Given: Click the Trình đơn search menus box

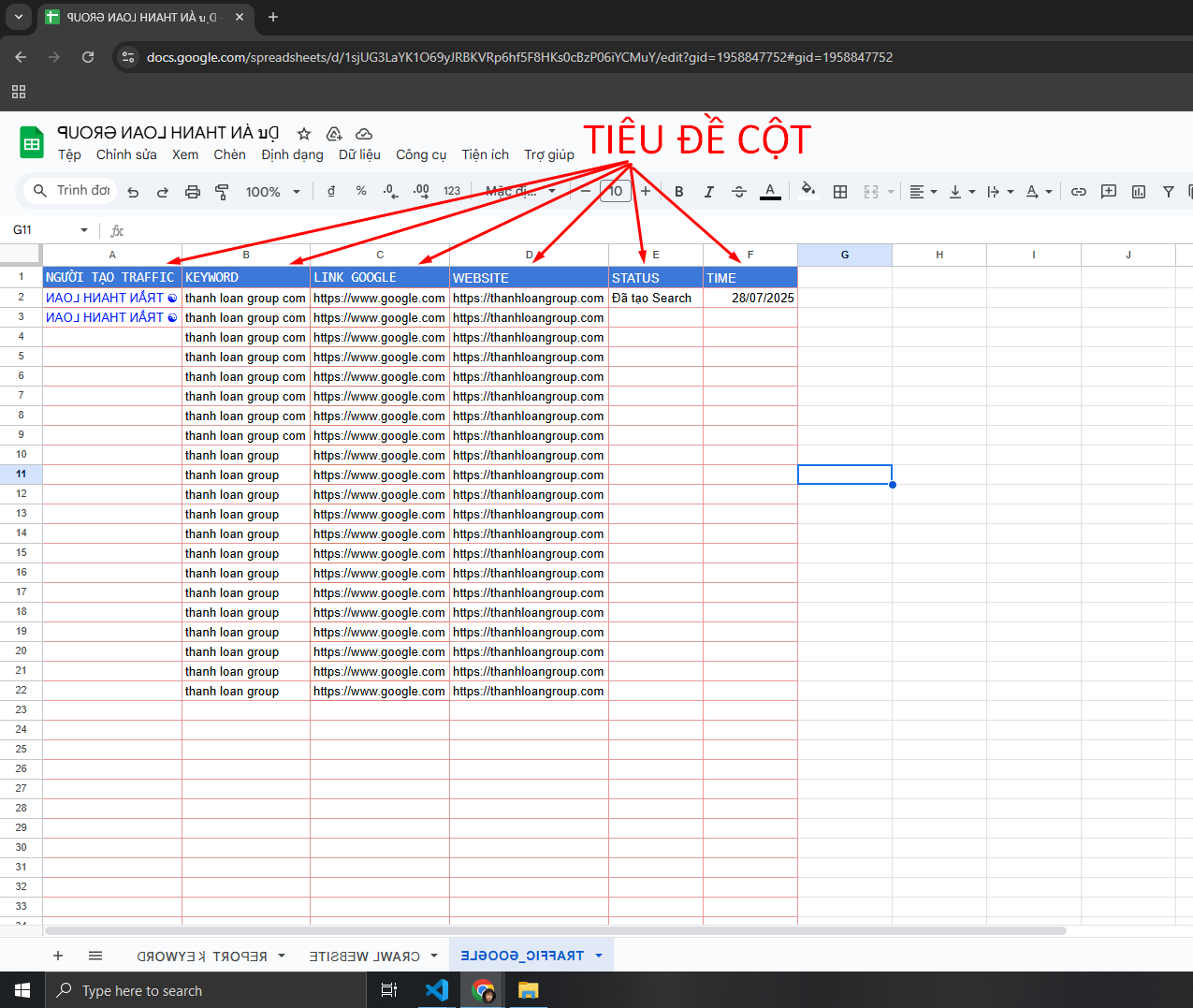Looking at the screenshot, I should [71, 191].
